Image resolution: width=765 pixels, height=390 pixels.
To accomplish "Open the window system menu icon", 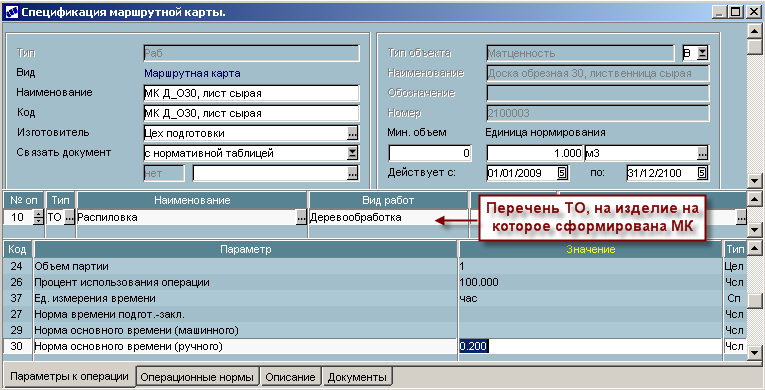I will coord(11,11).
